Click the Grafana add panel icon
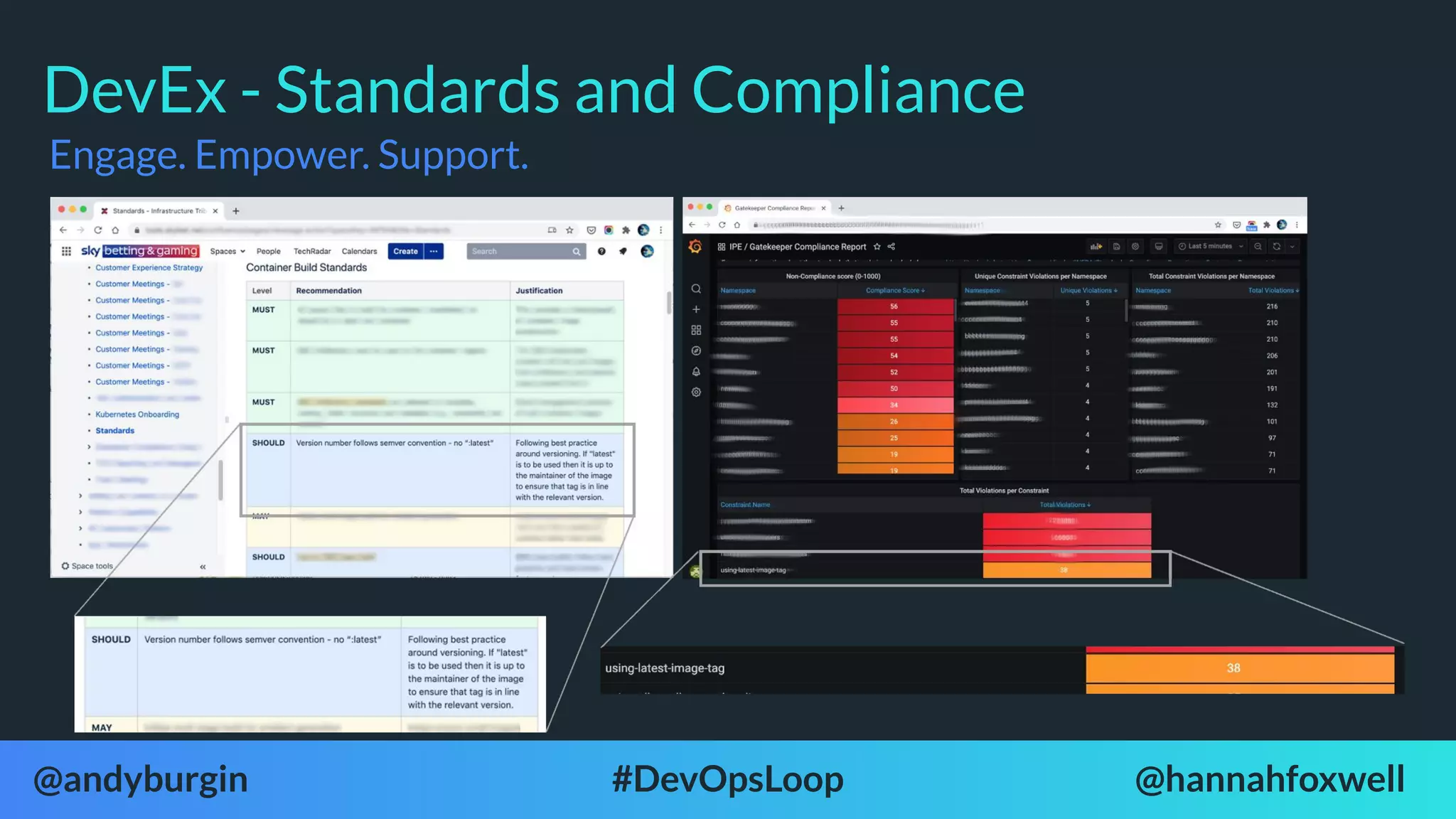The width and height of the screenshot is (1456, 819). point(1096,247)
